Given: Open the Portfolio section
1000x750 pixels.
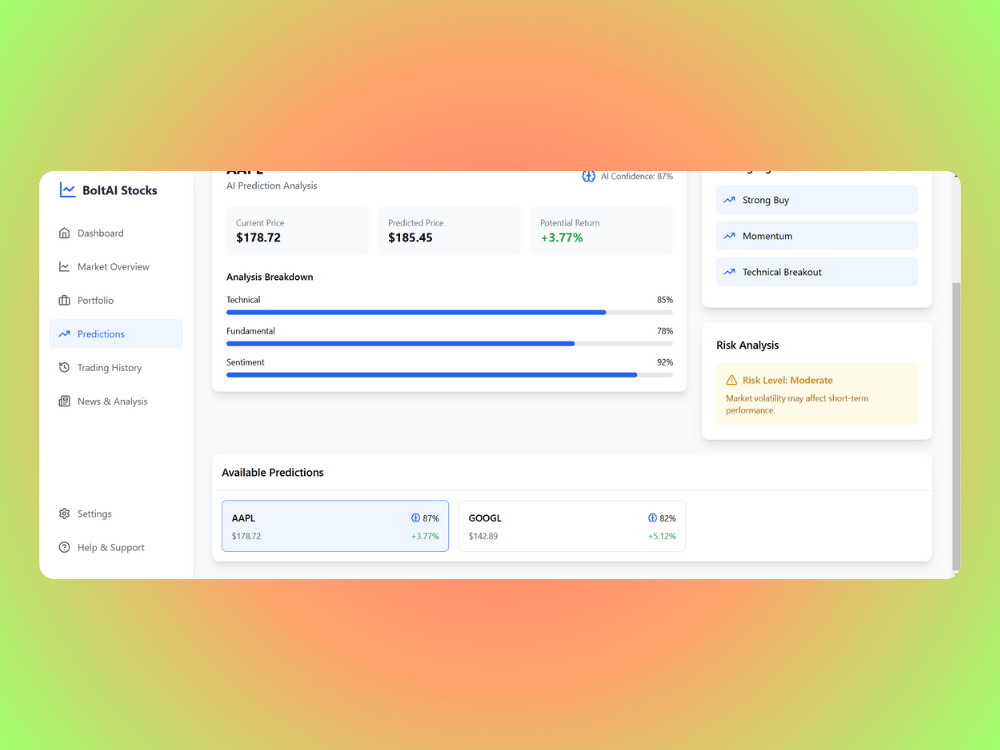Looking at the screenshot, I should (x=115, y=300).
